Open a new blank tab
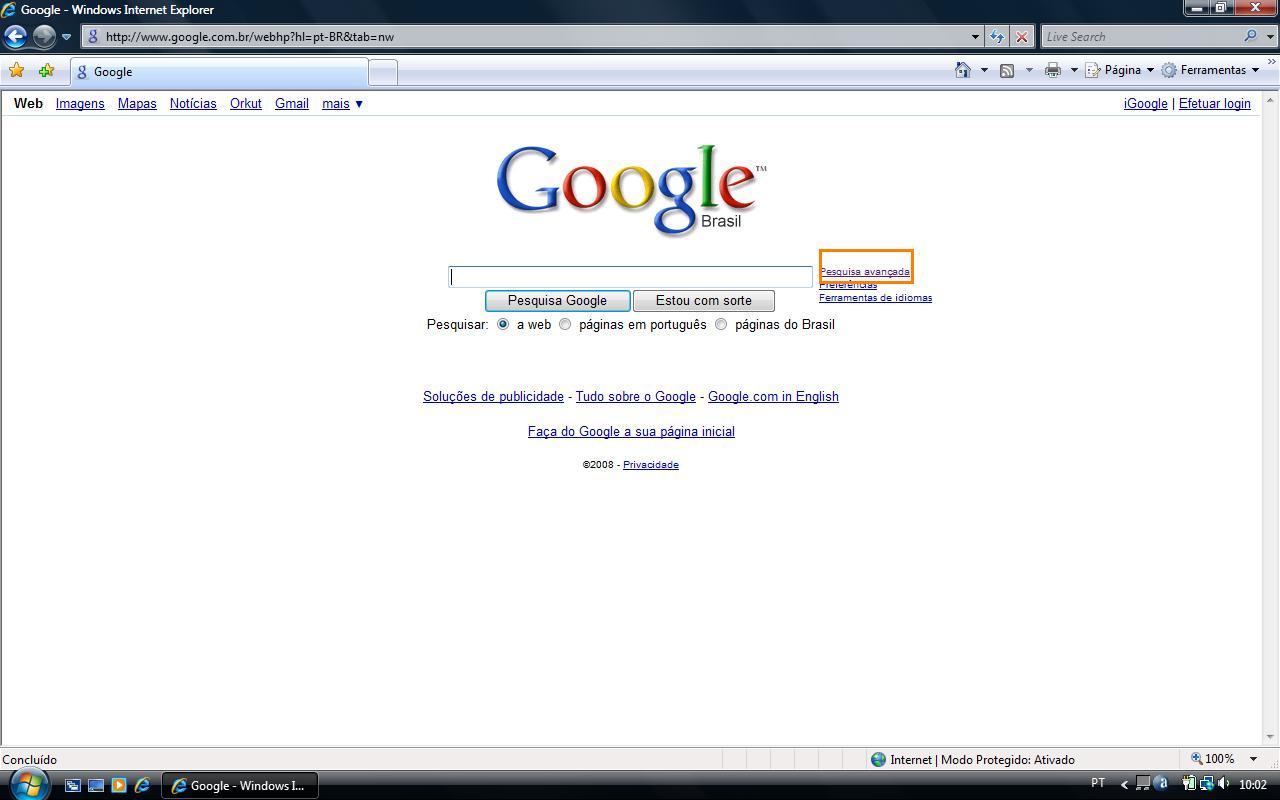The width and height of the screenshot is (1280, 800). coord(383,72)
